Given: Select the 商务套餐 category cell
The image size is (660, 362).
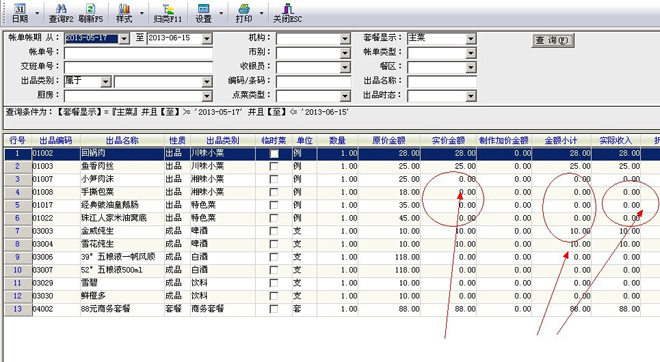Looking at the screenshot, I should 223,309.
